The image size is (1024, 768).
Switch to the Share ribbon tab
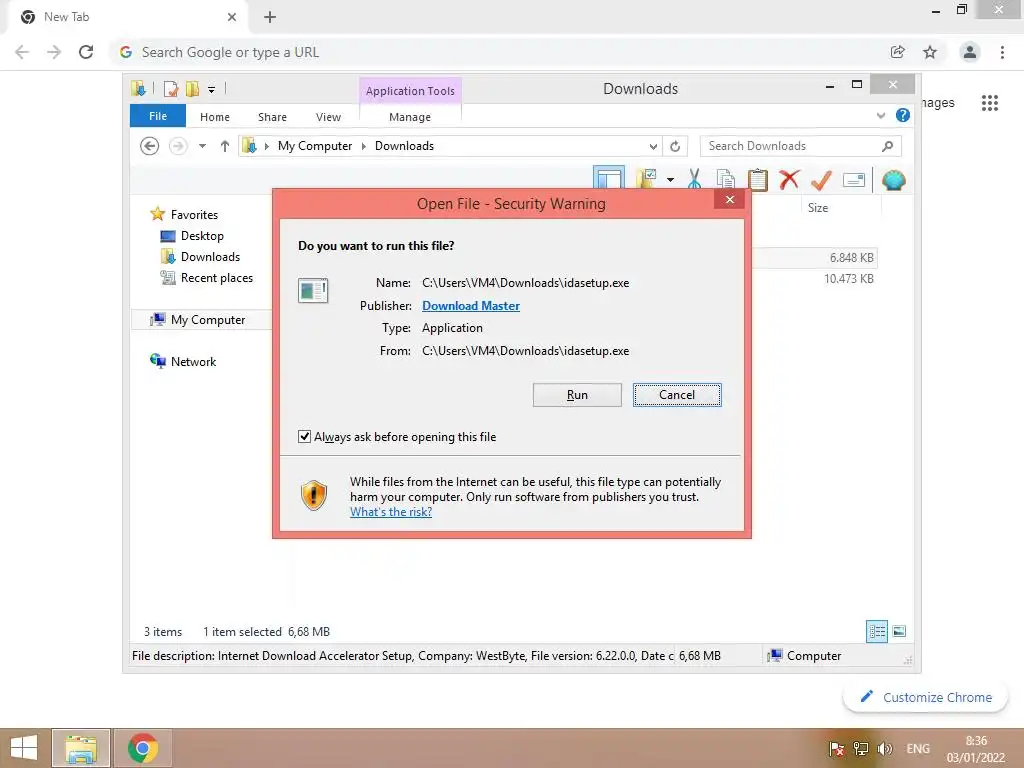pos(272,117)
